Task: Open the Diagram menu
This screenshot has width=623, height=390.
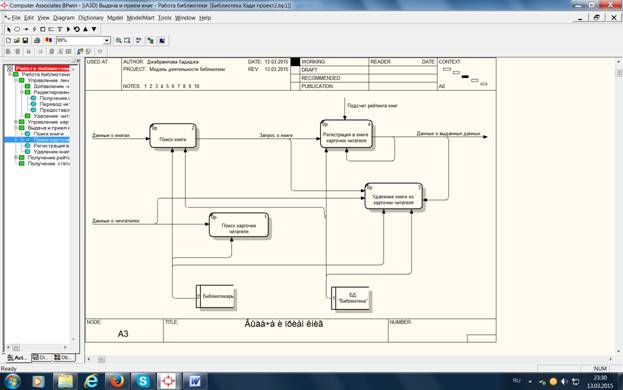Action: tap(64, 18)
